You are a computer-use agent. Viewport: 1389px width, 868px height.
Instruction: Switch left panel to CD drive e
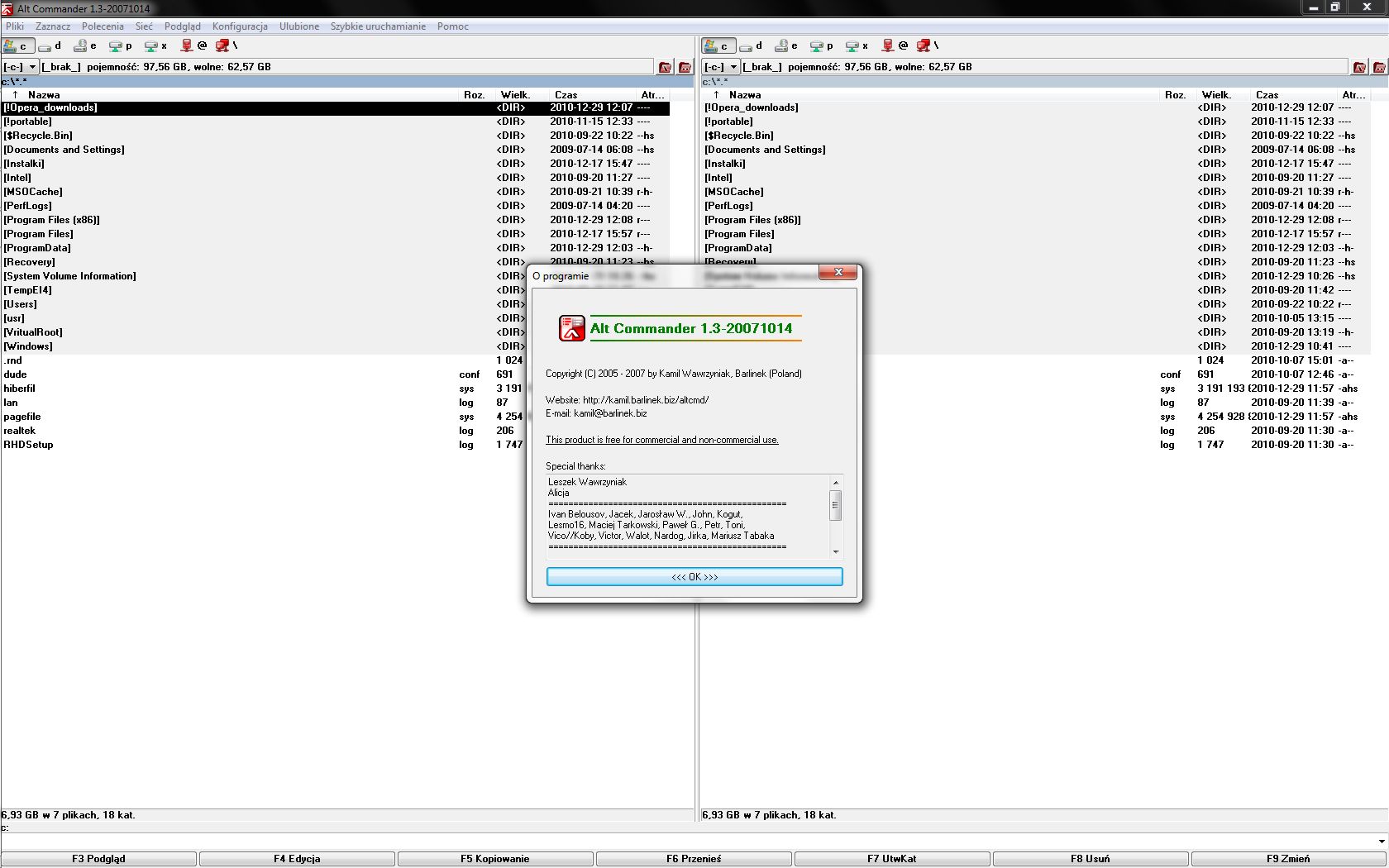[x=85, y=46]
